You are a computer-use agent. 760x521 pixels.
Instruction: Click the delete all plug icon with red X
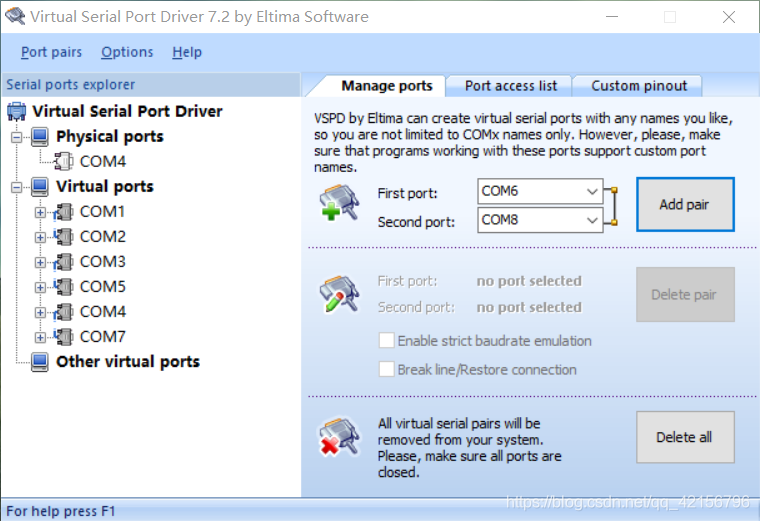tap(339, 437)
